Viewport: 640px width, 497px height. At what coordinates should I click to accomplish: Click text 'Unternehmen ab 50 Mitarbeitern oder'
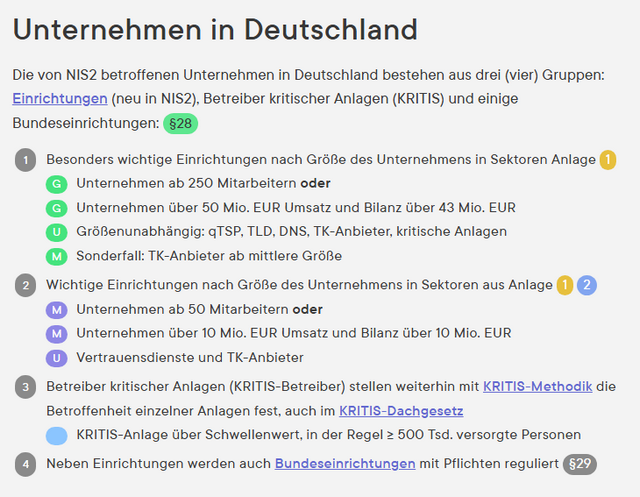(199, 309)
